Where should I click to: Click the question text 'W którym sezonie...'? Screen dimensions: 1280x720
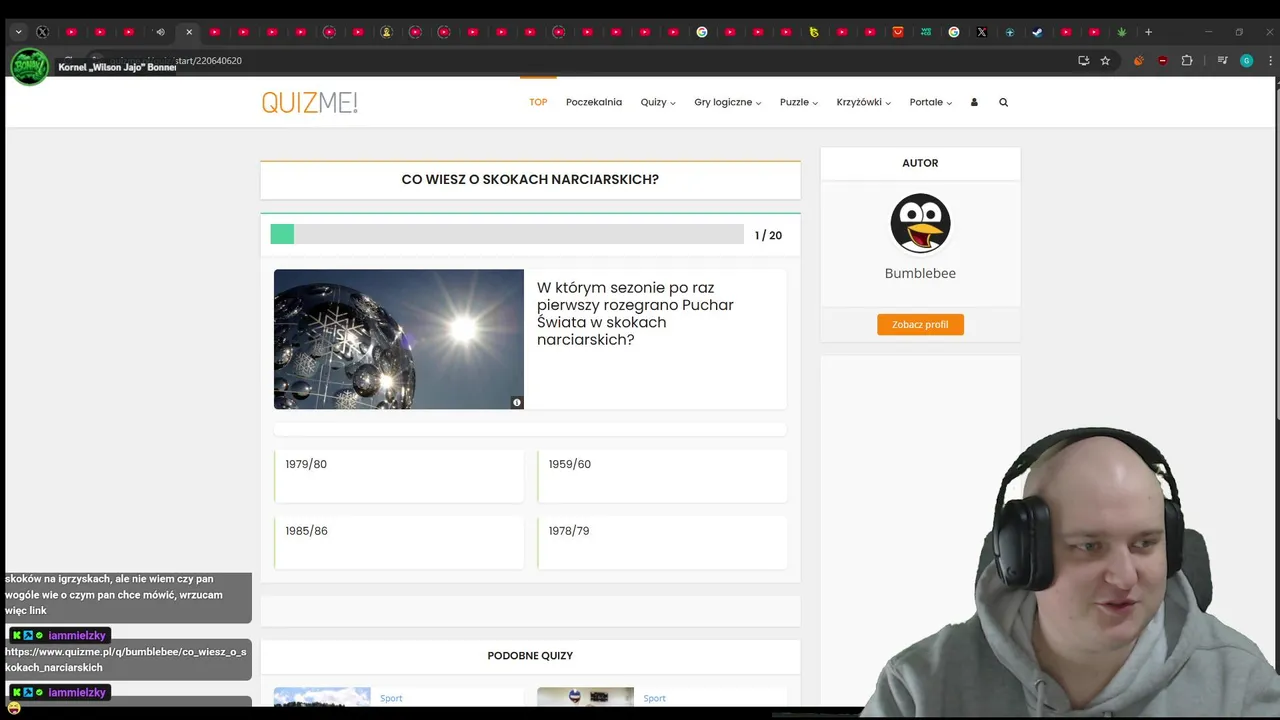click(635, 314)
